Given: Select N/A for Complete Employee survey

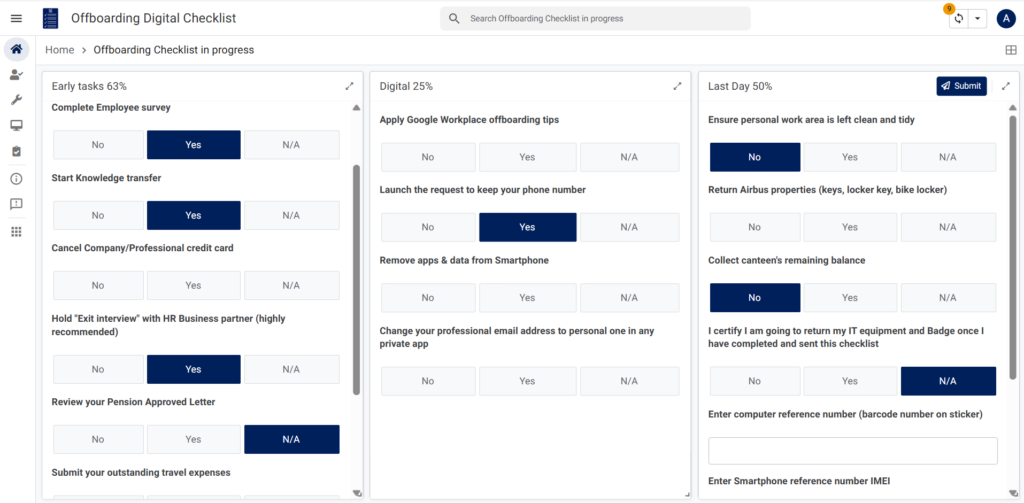Looking at the screenshot, I should (x=291, y=145).
